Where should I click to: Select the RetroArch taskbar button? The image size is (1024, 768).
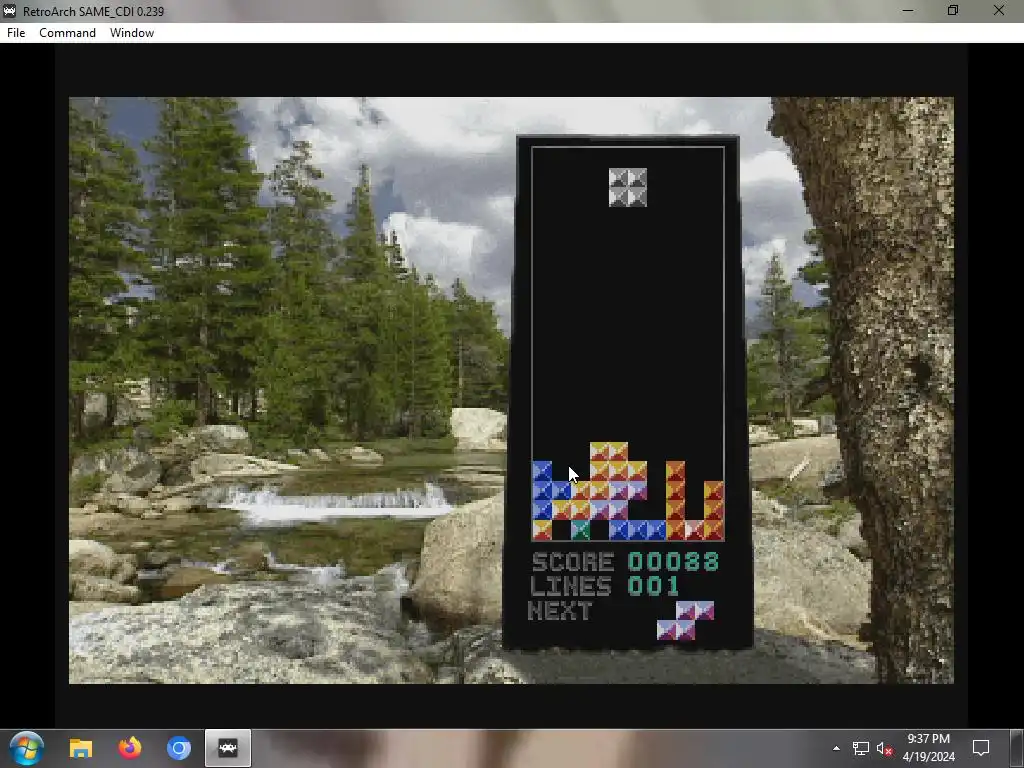click(228, 748)
